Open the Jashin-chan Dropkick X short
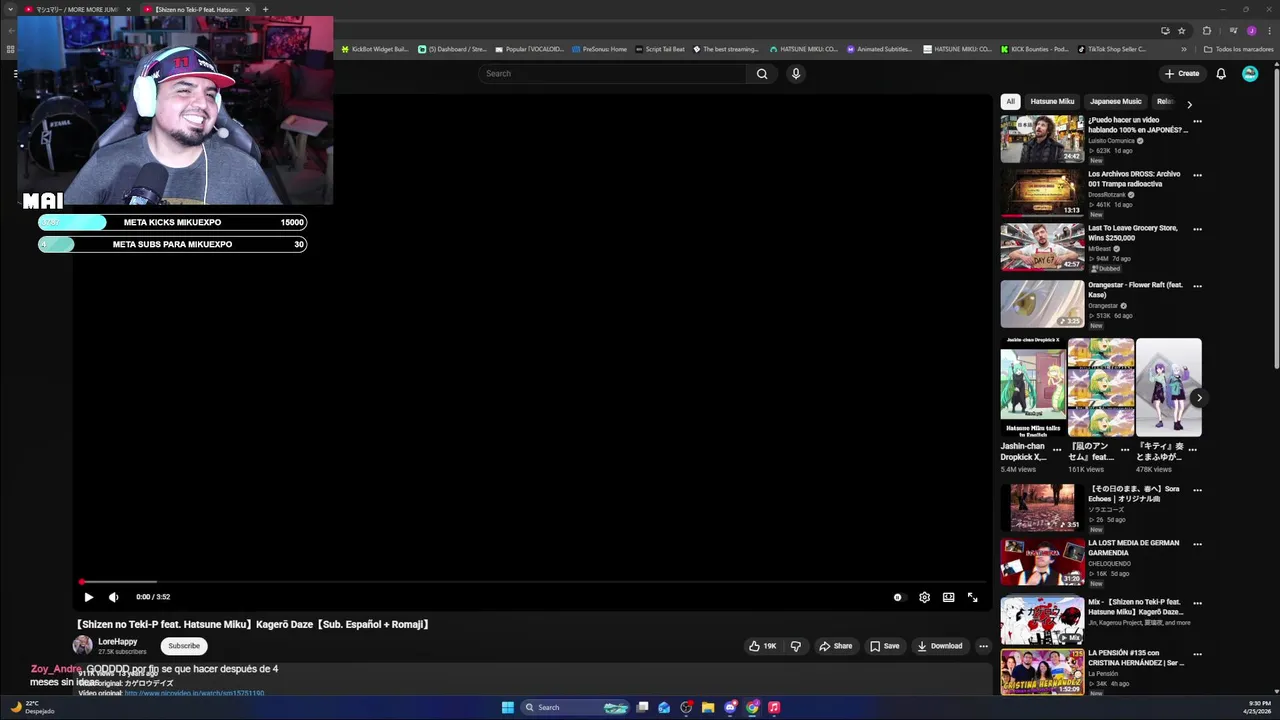 (x=1033, y=387)
